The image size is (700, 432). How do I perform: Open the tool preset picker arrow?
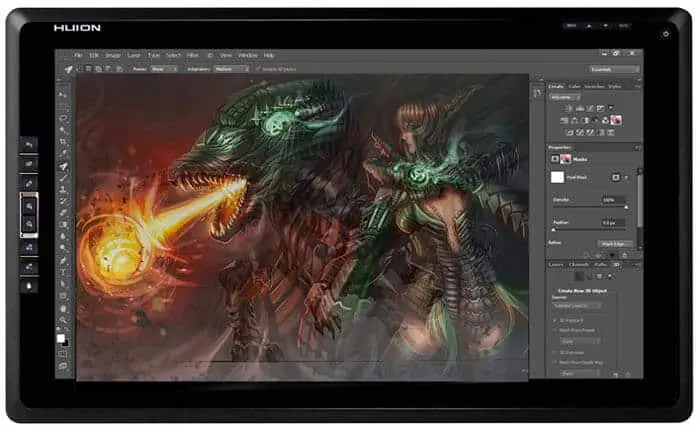click(x=77, y=70)
